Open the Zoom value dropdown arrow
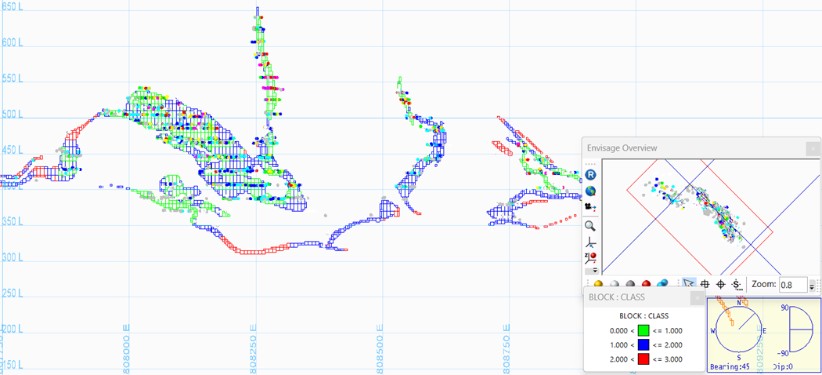822x375 pixels. click(812, 285)
